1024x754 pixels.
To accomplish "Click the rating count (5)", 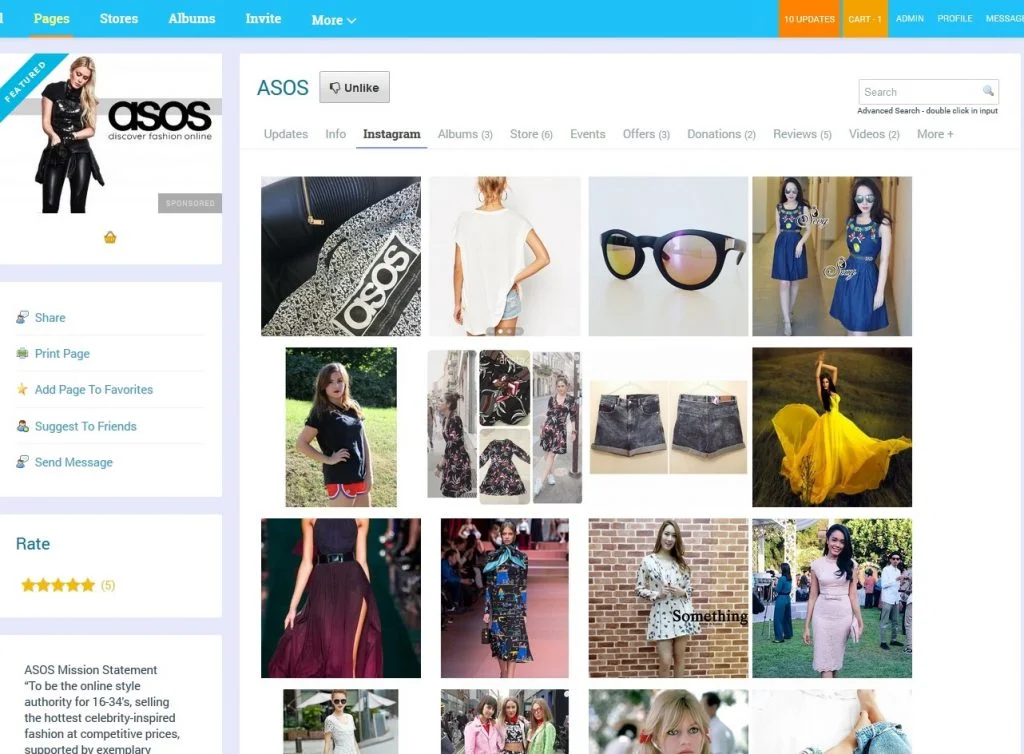I will pyautogui.click(x=108, y=586).
